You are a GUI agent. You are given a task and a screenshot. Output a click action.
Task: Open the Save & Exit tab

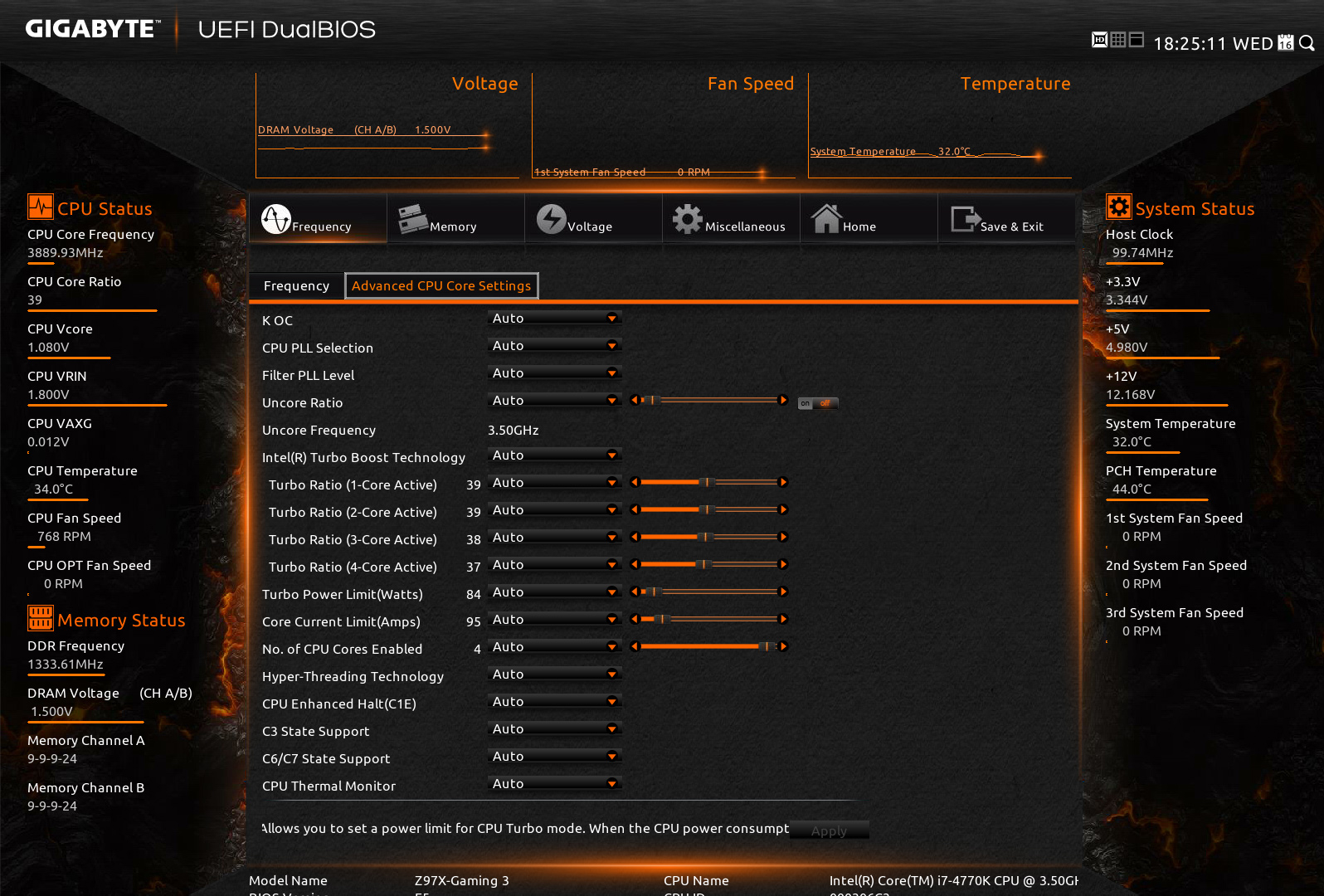pyautogui.click(x=1006, y=218)
